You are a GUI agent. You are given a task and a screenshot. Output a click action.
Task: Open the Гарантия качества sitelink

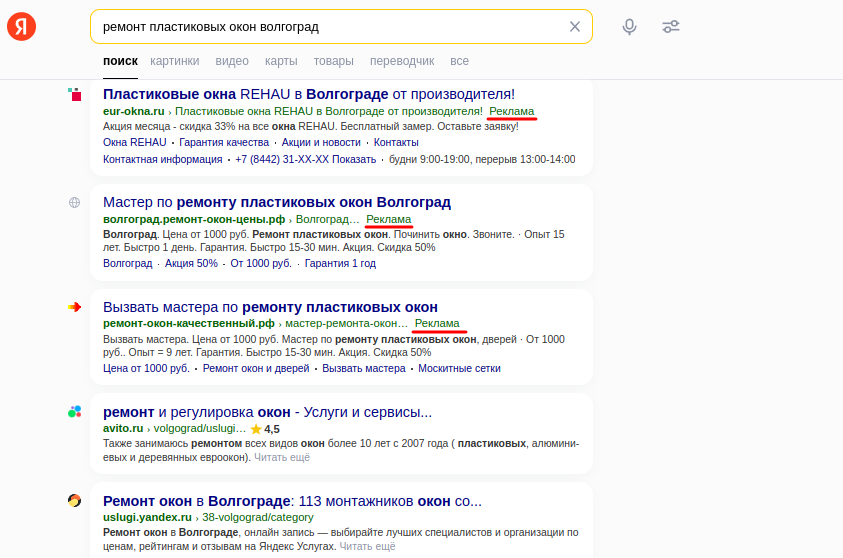coord(224,142)
